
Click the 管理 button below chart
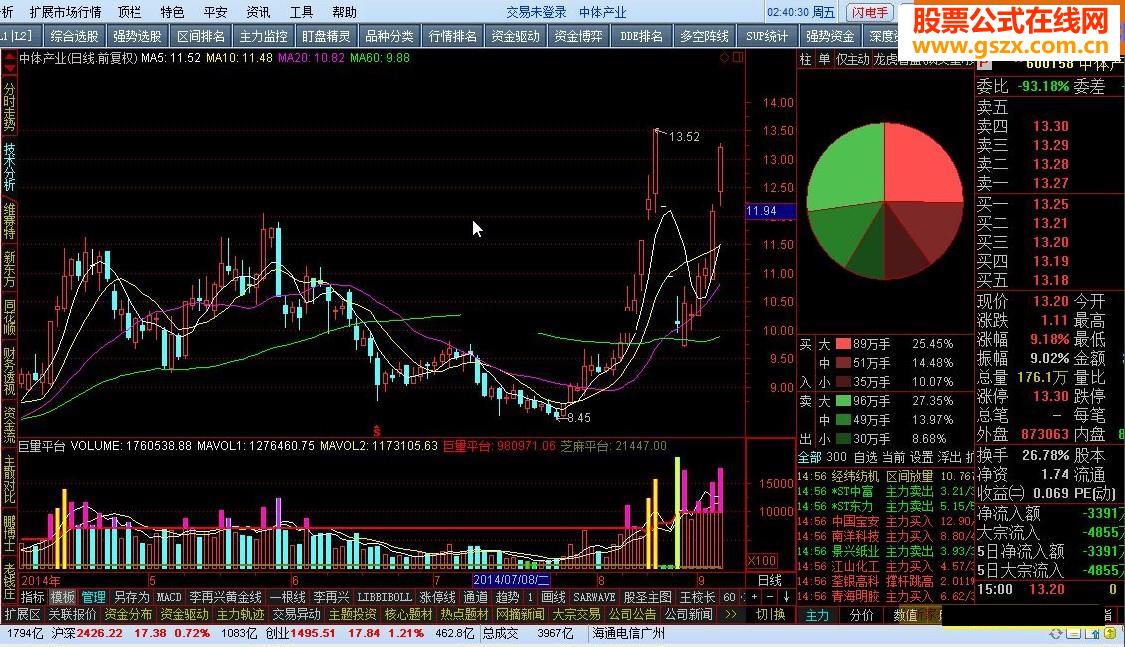(93, 597)
